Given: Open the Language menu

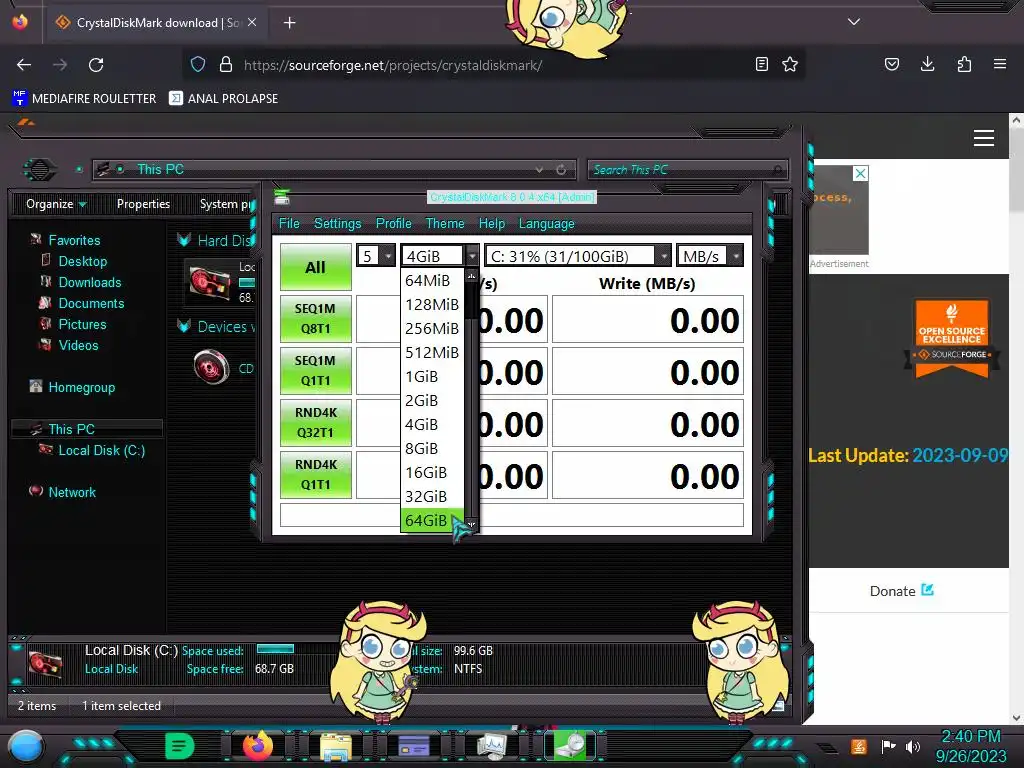Looking at the screenshot, I should (546, 223).
